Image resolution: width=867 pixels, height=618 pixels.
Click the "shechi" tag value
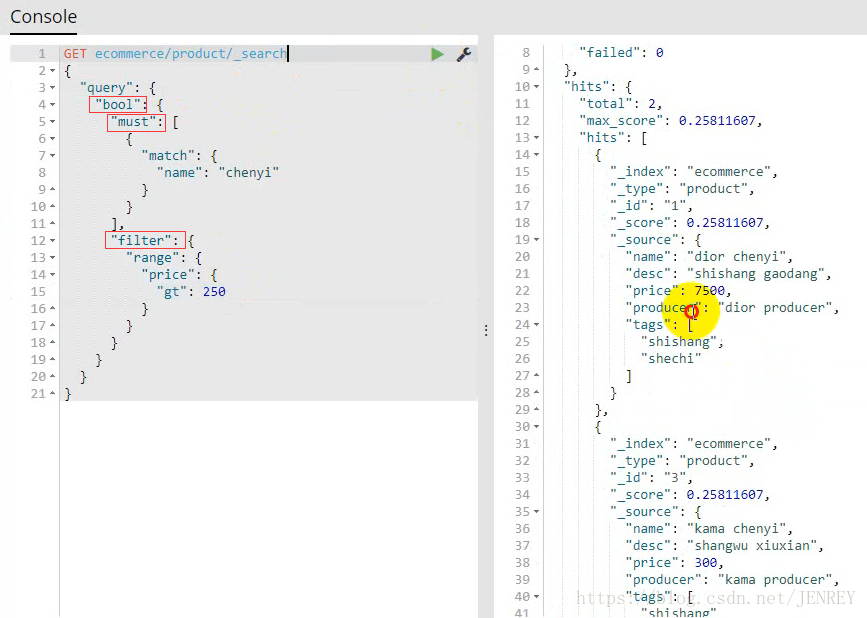(671, 359)
